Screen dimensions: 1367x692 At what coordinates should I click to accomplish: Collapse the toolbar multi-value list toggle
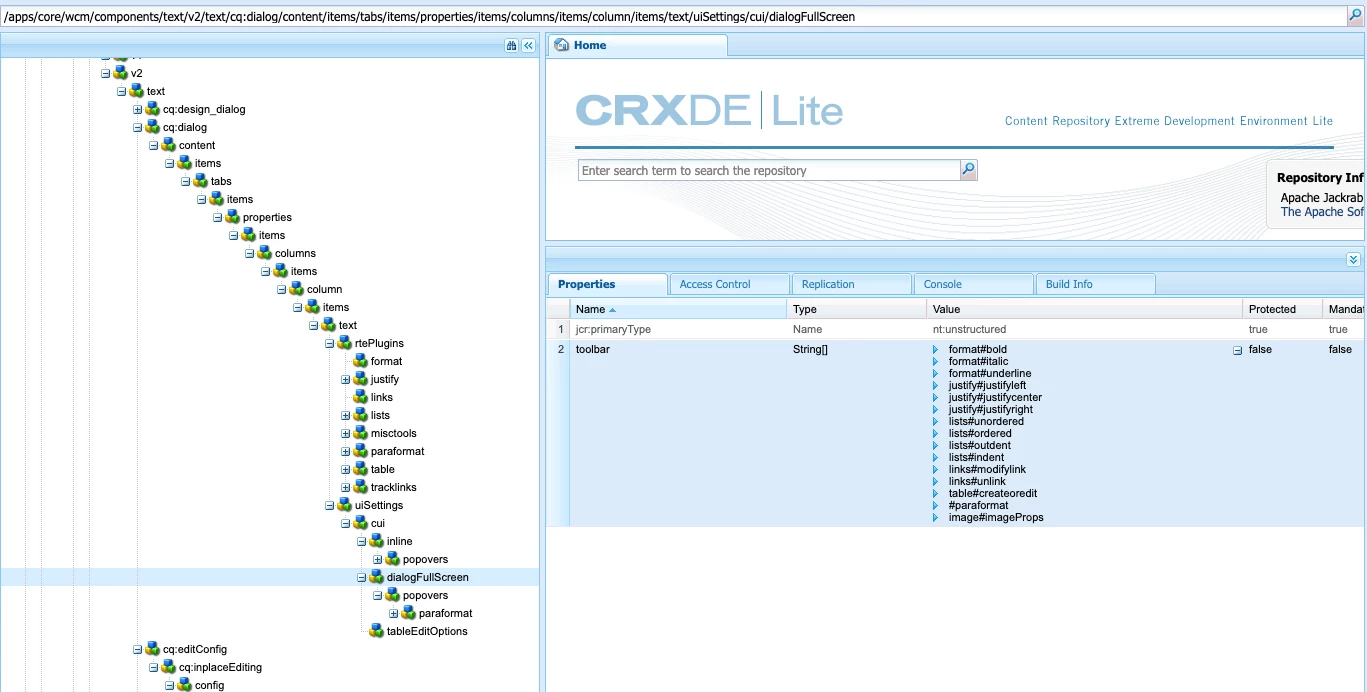tap(1237, 351)
